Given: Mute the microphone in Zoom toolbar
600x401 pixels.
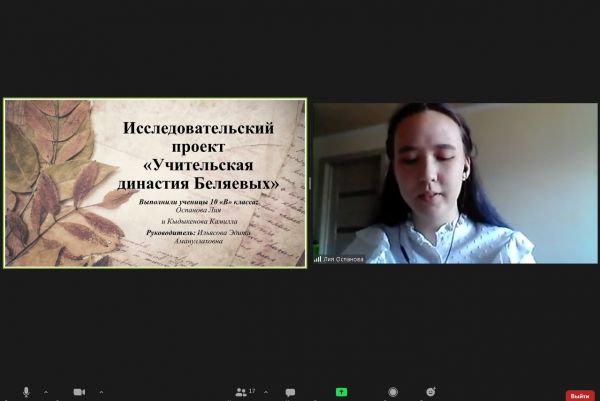Looking at the screenshot, I should (x=26, y=391).
